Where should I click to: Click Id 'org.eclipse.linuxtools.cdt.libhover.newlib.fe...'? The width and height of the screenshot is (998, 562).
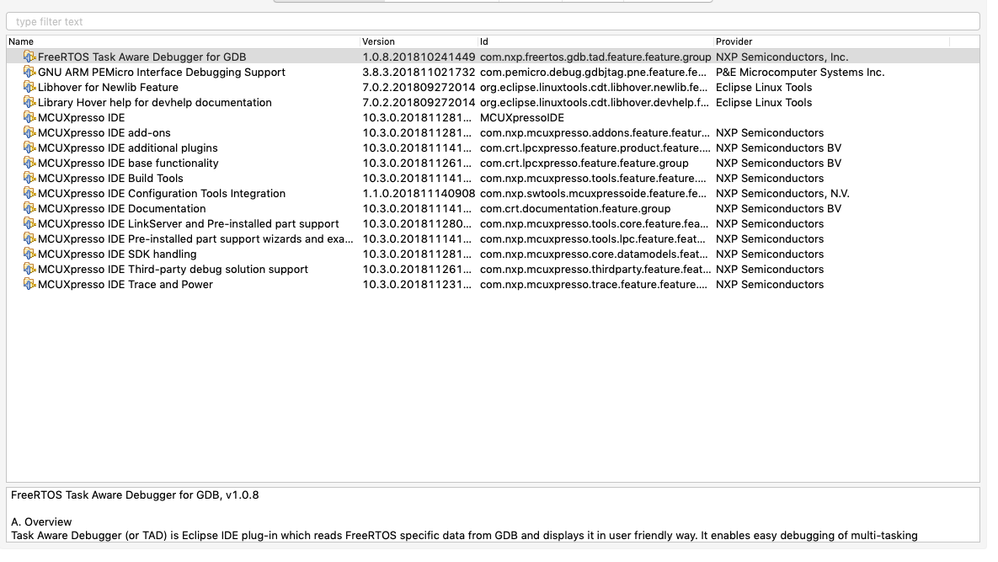click(x=594, y=88)
